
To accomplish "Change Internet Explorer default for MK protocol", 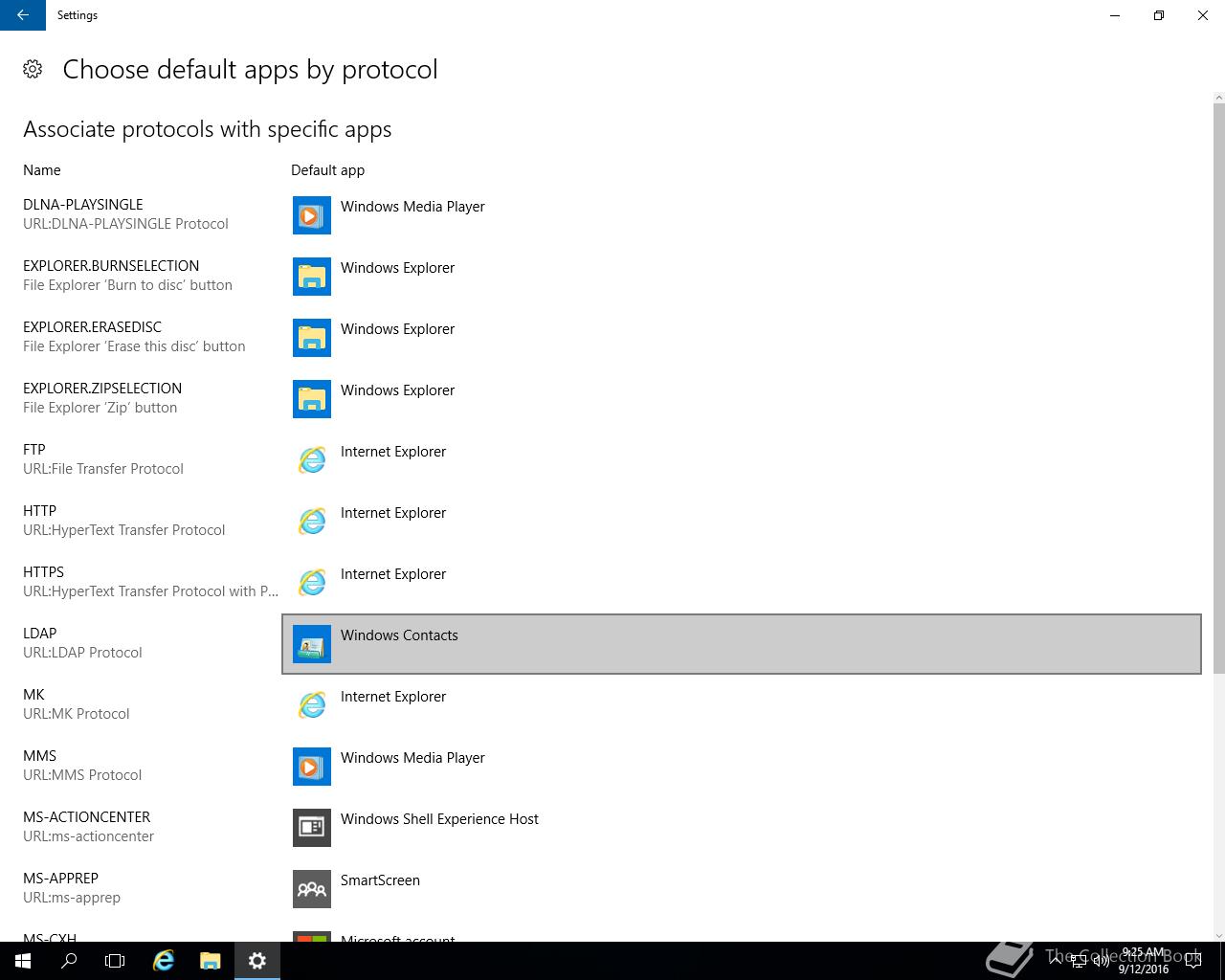I will tap(742, 705).
